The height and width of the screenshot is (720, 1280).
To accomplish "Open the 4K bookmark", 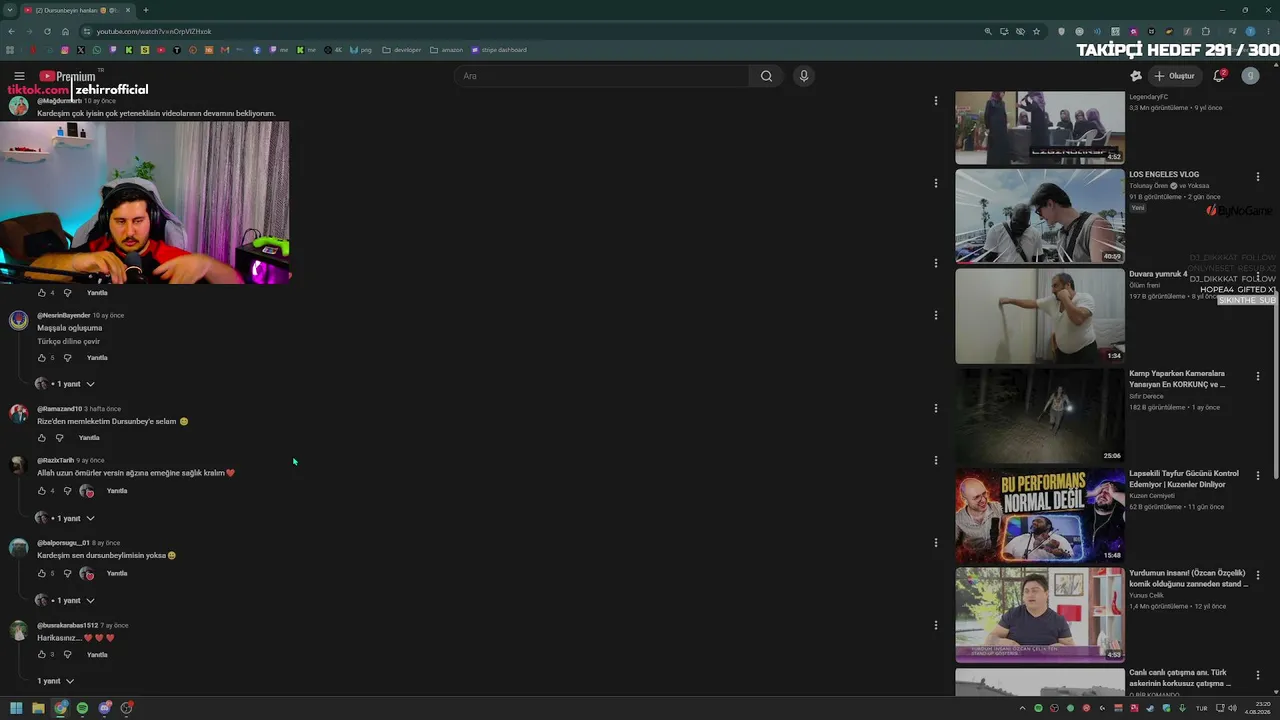I will (x=333, y=50).
